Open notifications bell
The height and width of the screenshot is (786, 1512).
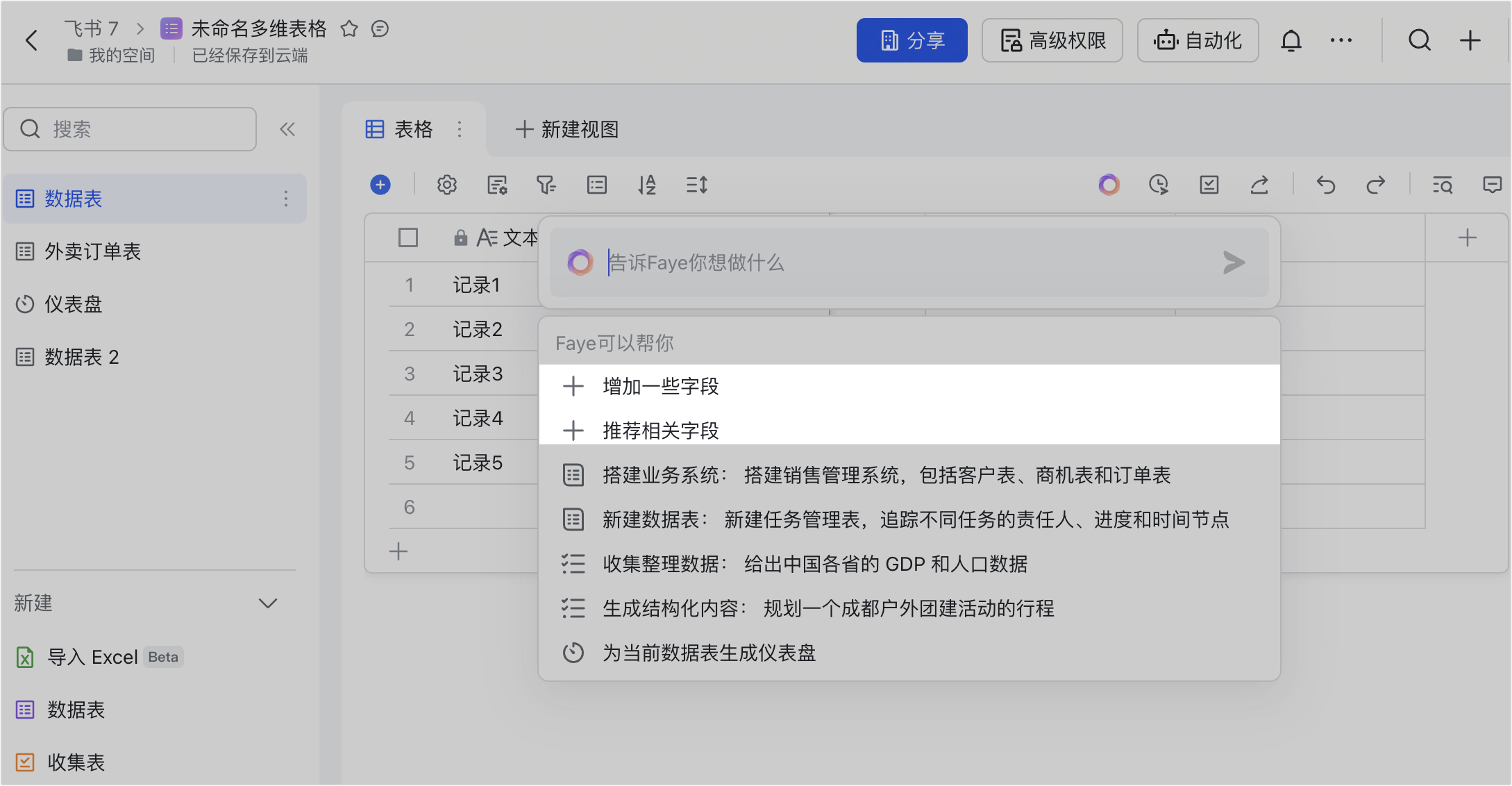1291,40
